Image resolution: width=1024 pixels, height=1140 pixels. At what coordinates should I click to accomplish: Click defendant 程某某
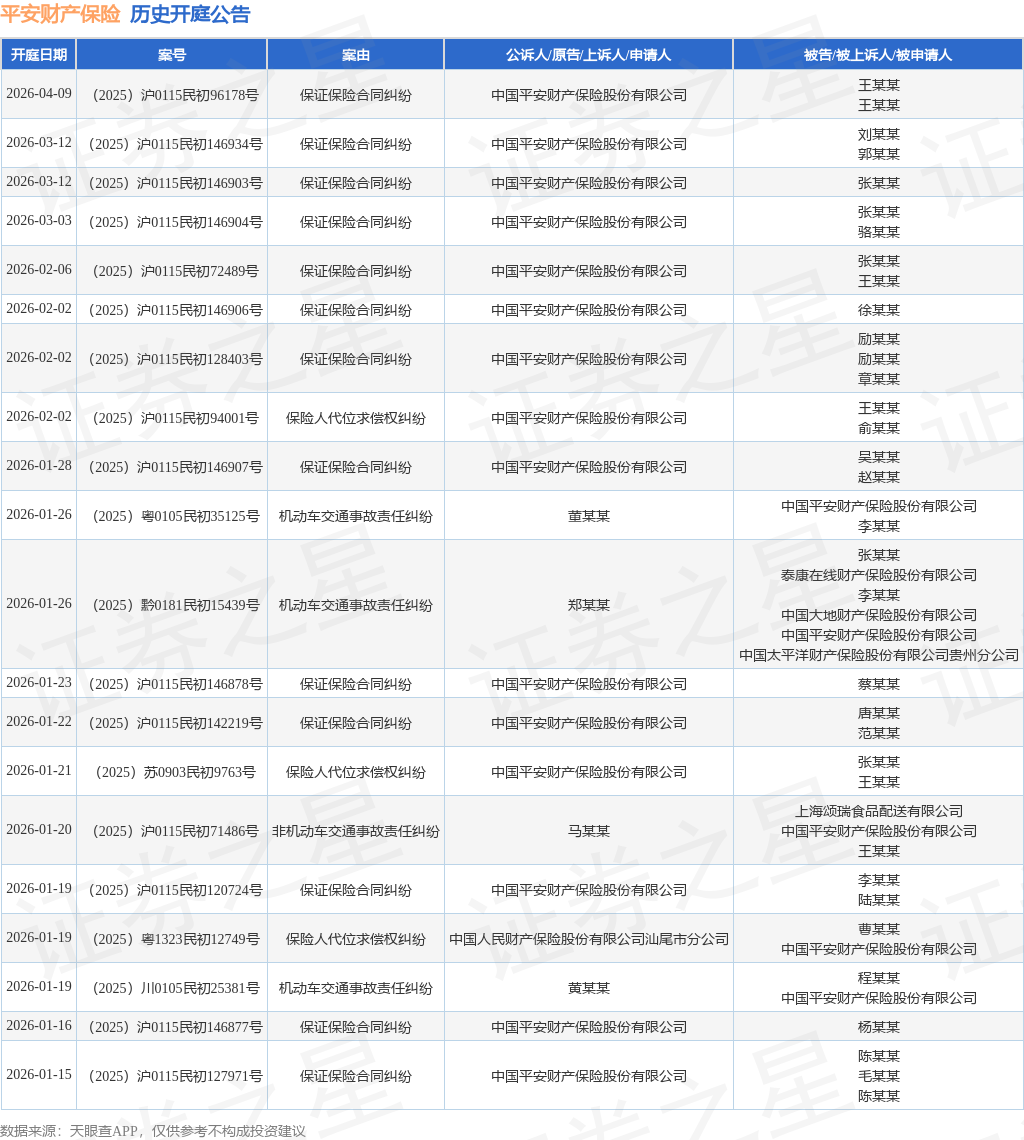[879, 978]
